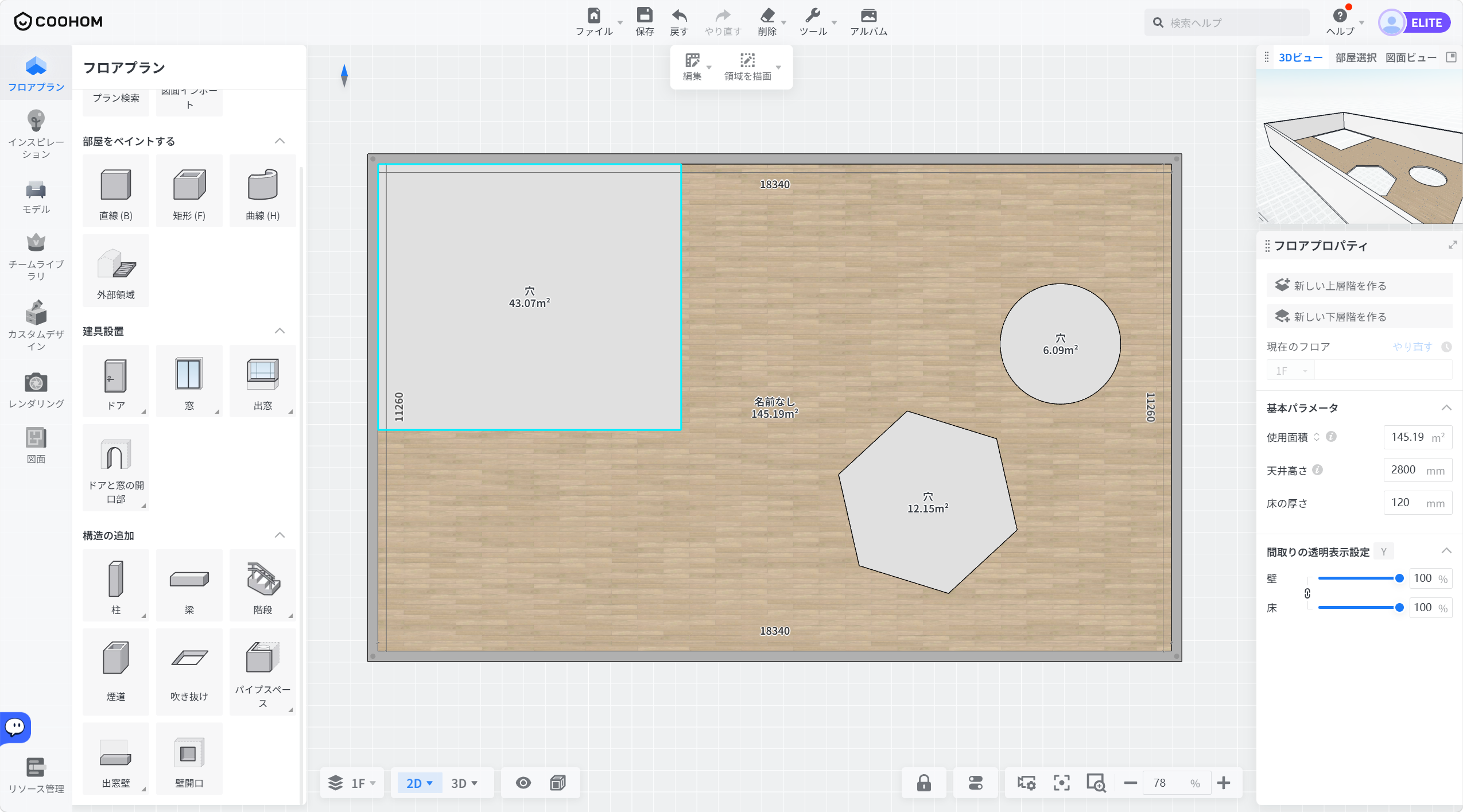Switch to the 図面ビュー tab
1463x812 pixels.
[1411, 57]
